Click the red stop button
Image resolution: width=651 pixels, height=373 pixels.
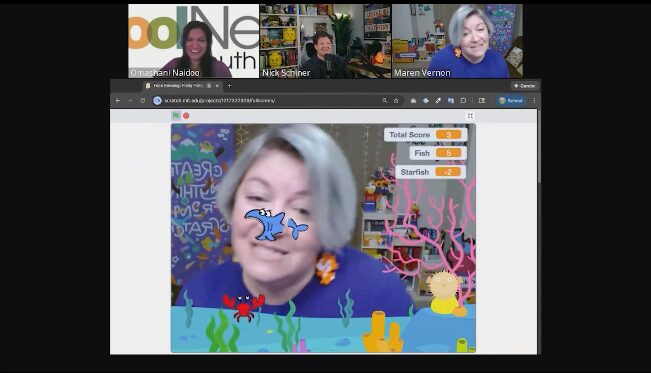[186, 115]
